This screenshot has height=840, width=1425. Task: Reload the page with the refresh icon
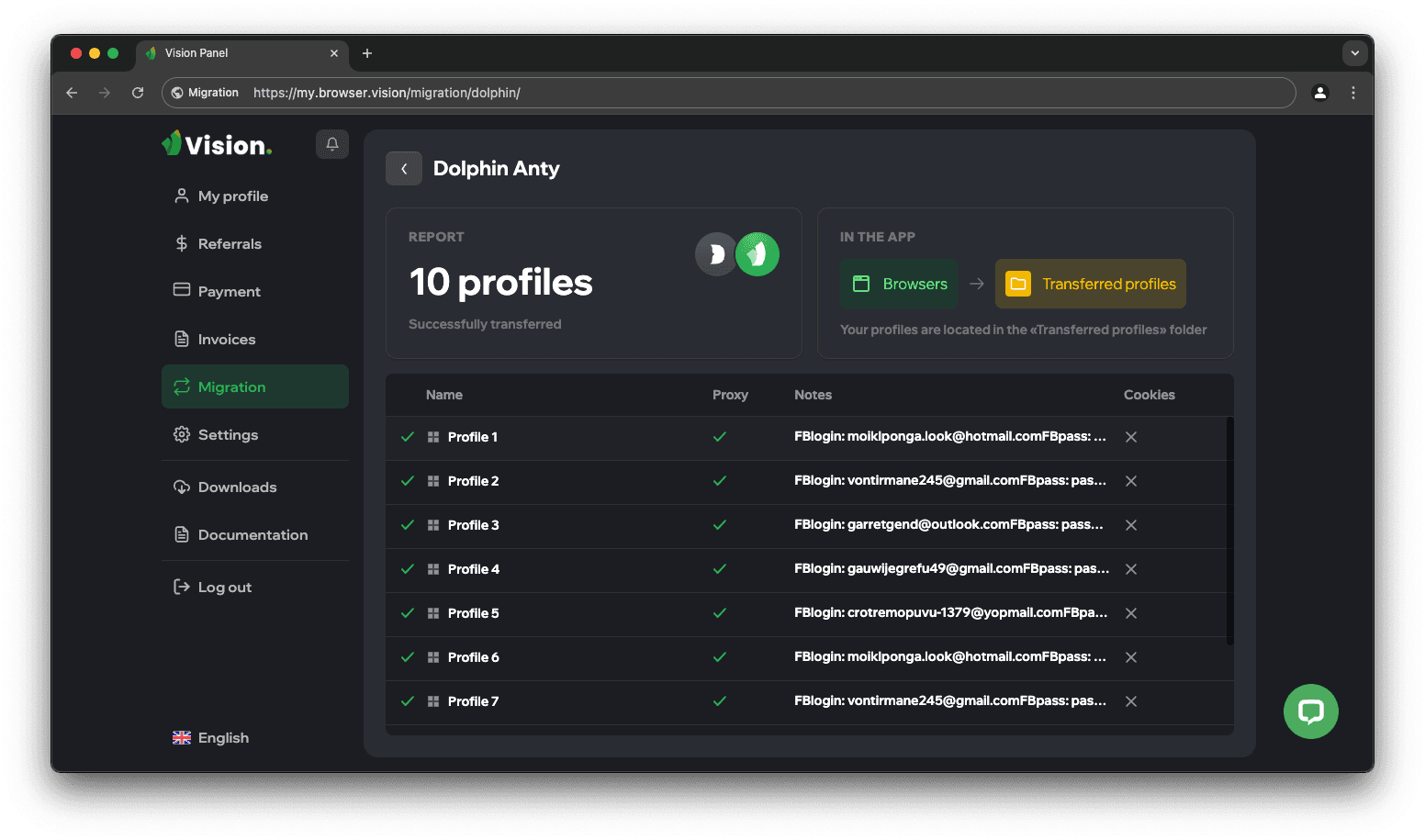pyautogui.click(x=138, y=93)
